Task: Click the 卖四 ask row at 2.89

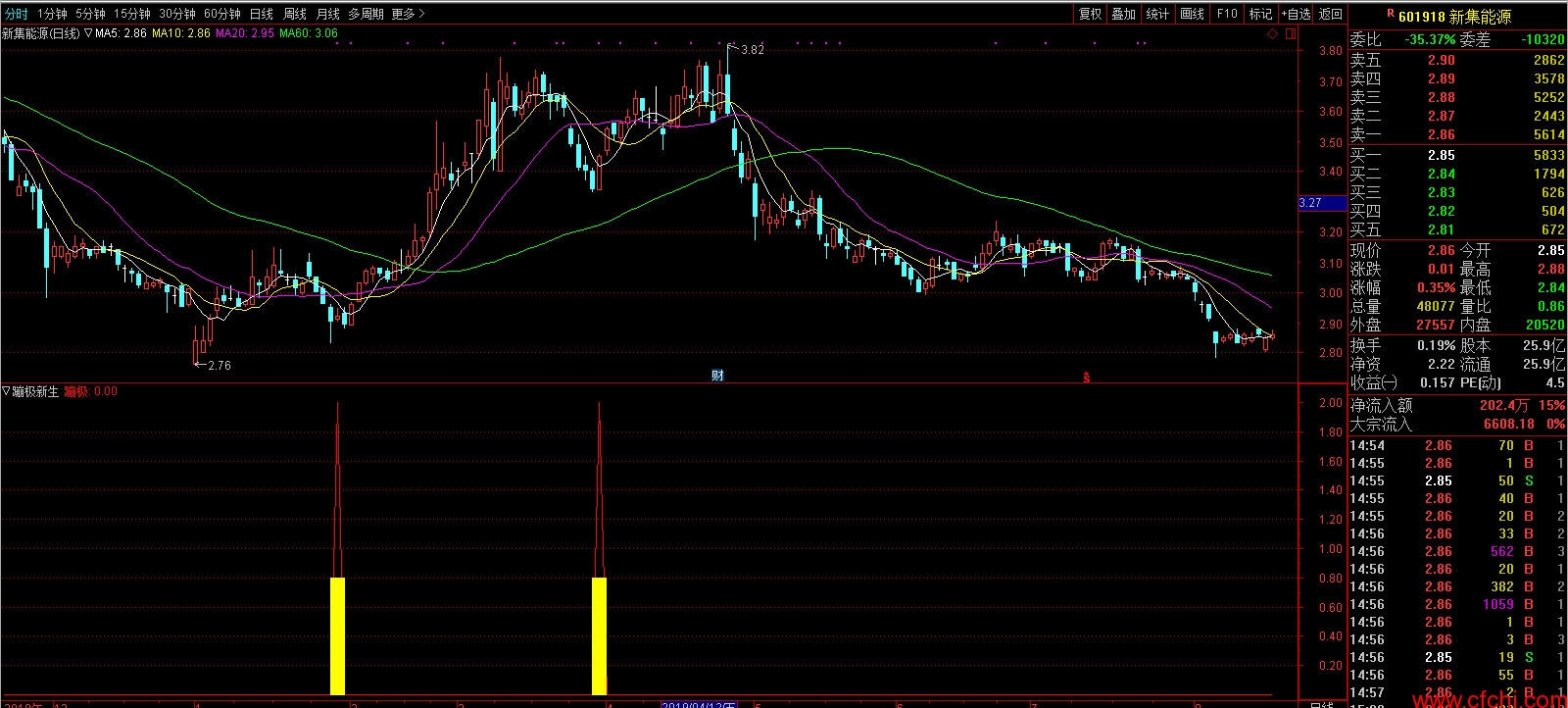Action: [x=1457, y=78]
